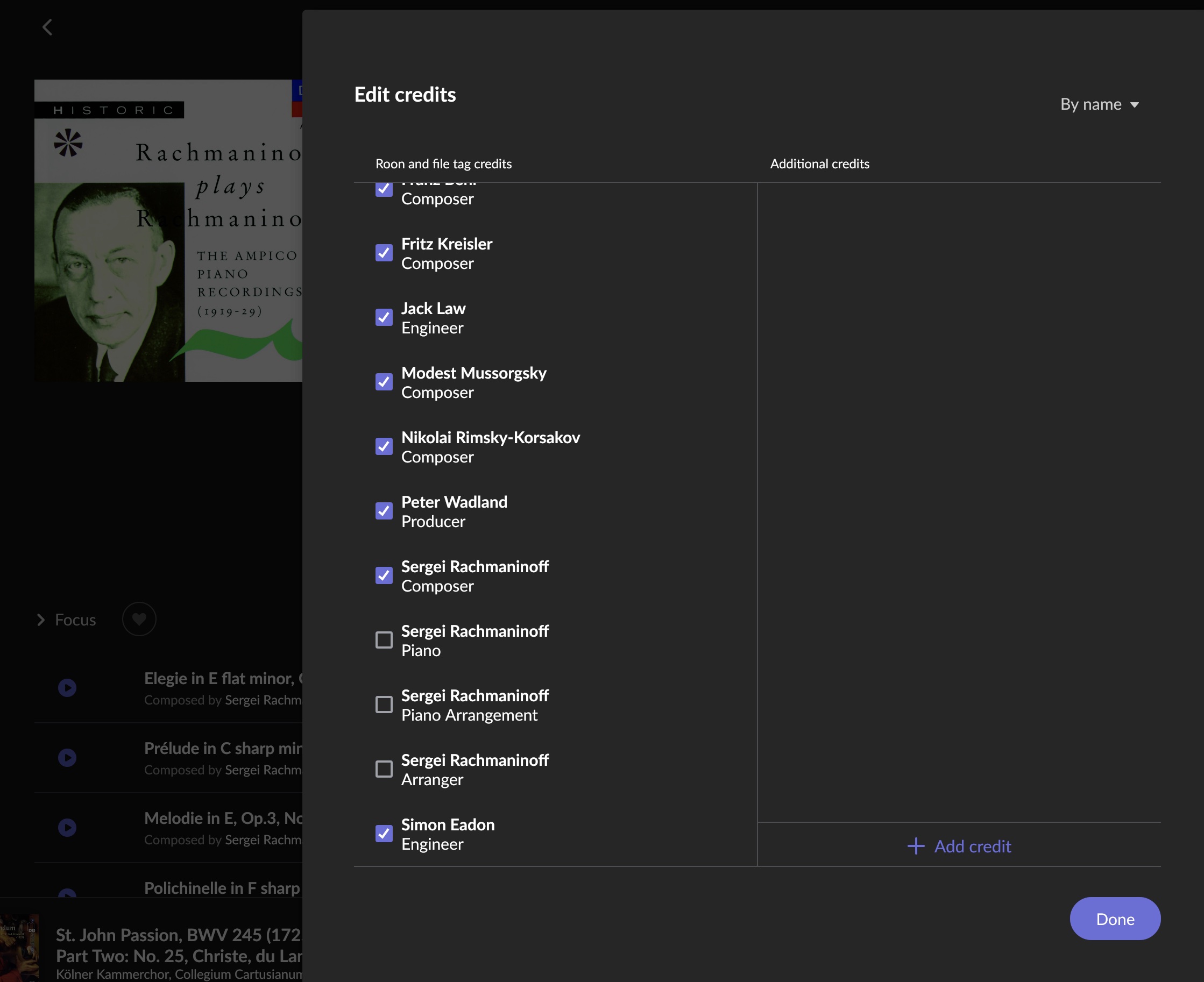The height and width of the screenshot is (982, 1204).
Task: Enable Sergei Rachmaninoff Piano credit
Action: coord(384,640)
